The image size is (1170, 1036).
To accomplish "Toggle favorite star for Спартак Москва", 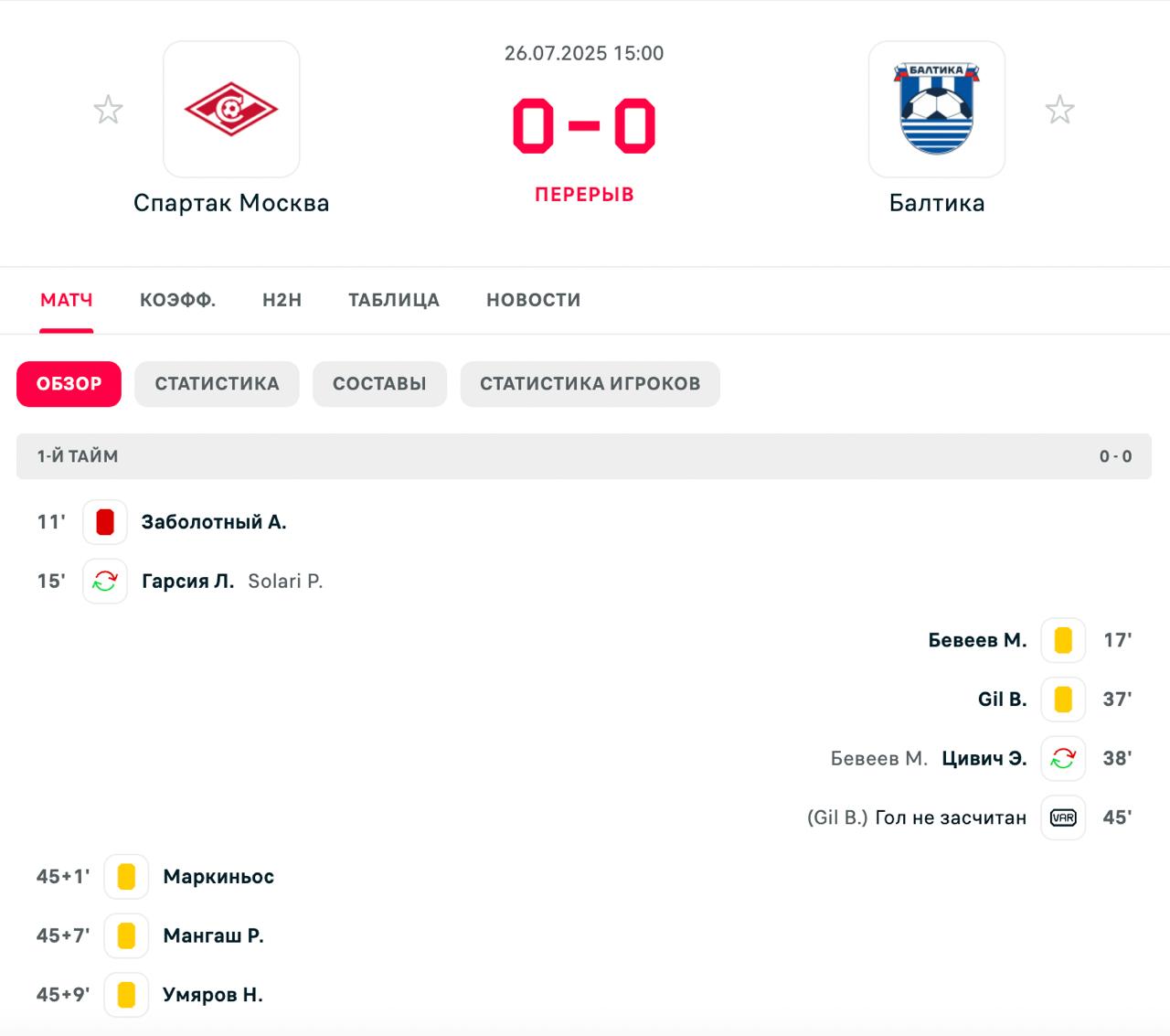I will [109, 110].
